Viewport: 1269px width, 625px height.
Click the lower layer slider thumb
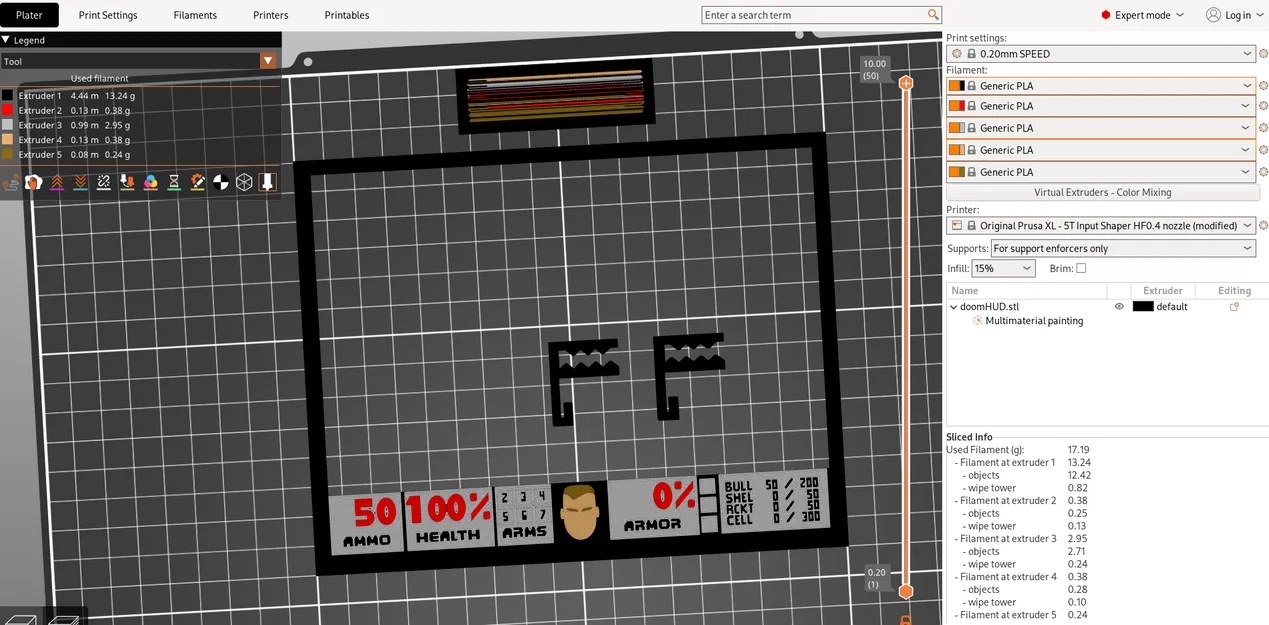906,591
